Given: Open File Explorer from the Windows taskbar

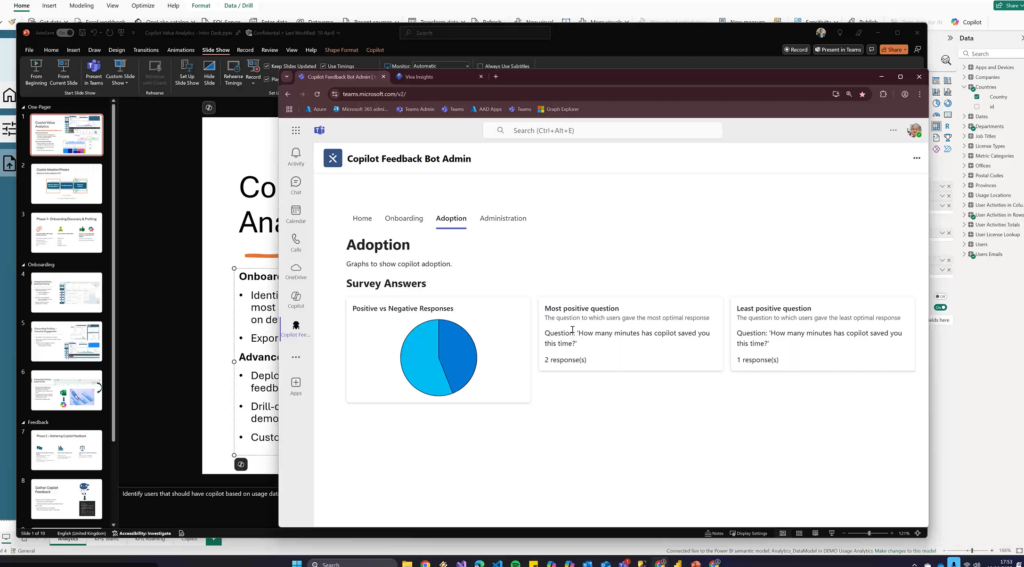Looking at the screenshot, I should pyautogui.click(x=407, y=564).
